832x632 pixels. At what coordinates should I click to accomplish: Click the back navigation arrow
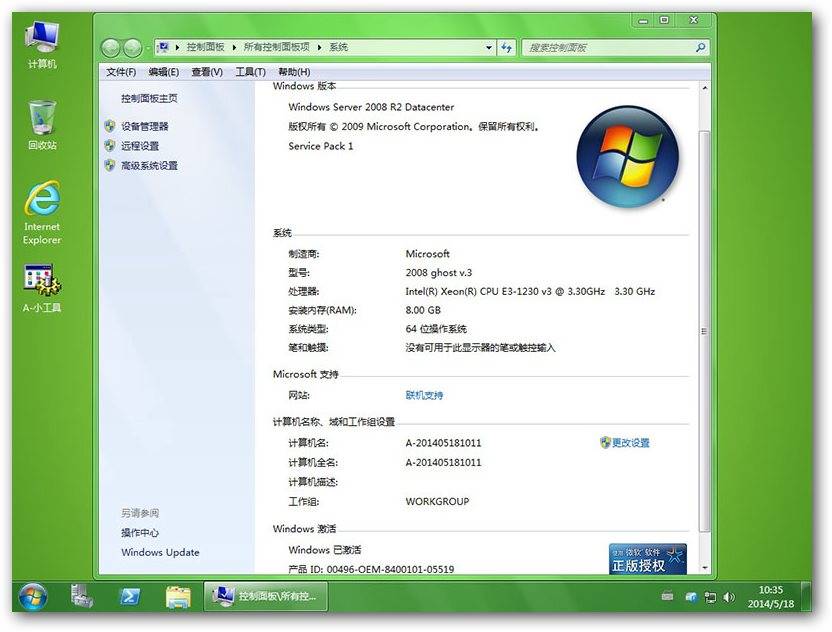coord(111,48)
